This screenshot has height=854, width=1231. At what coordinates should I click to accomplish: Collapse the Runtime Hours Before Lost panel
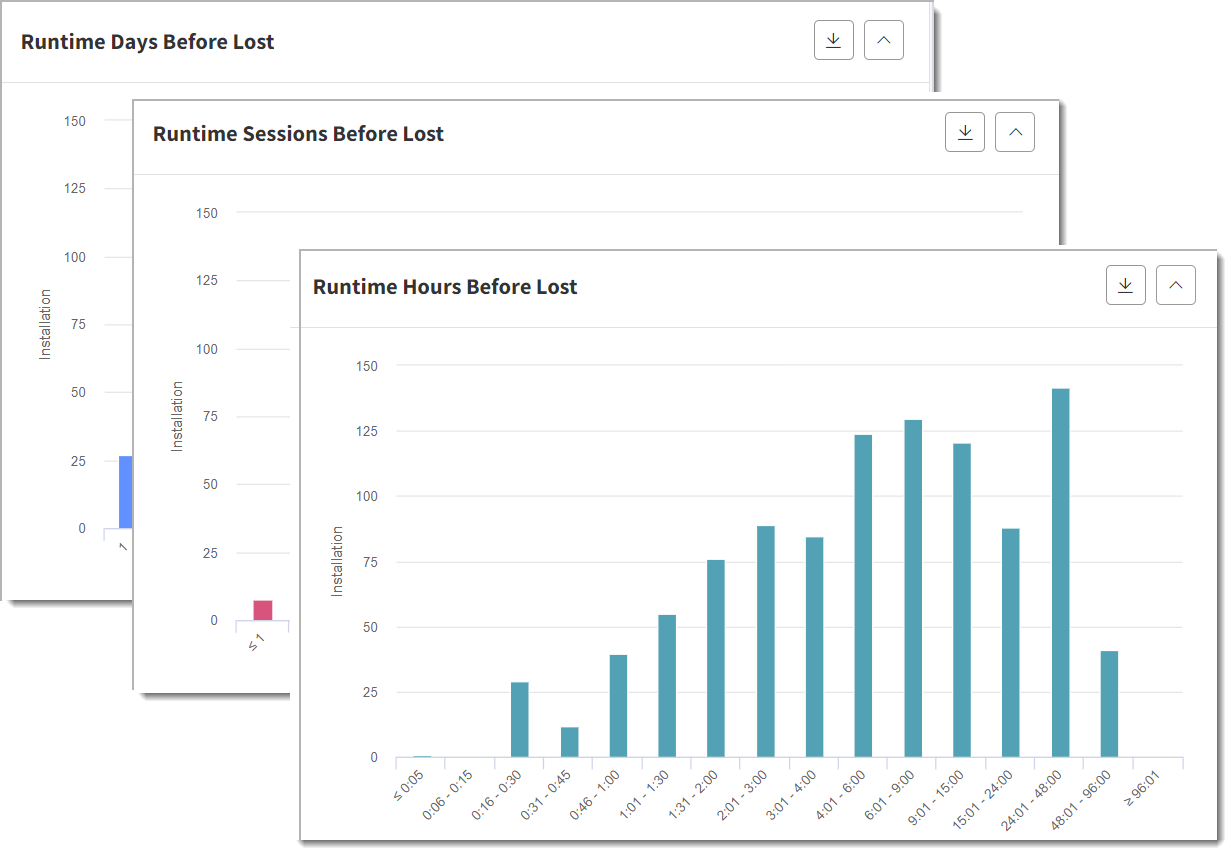click(1175, 285)
